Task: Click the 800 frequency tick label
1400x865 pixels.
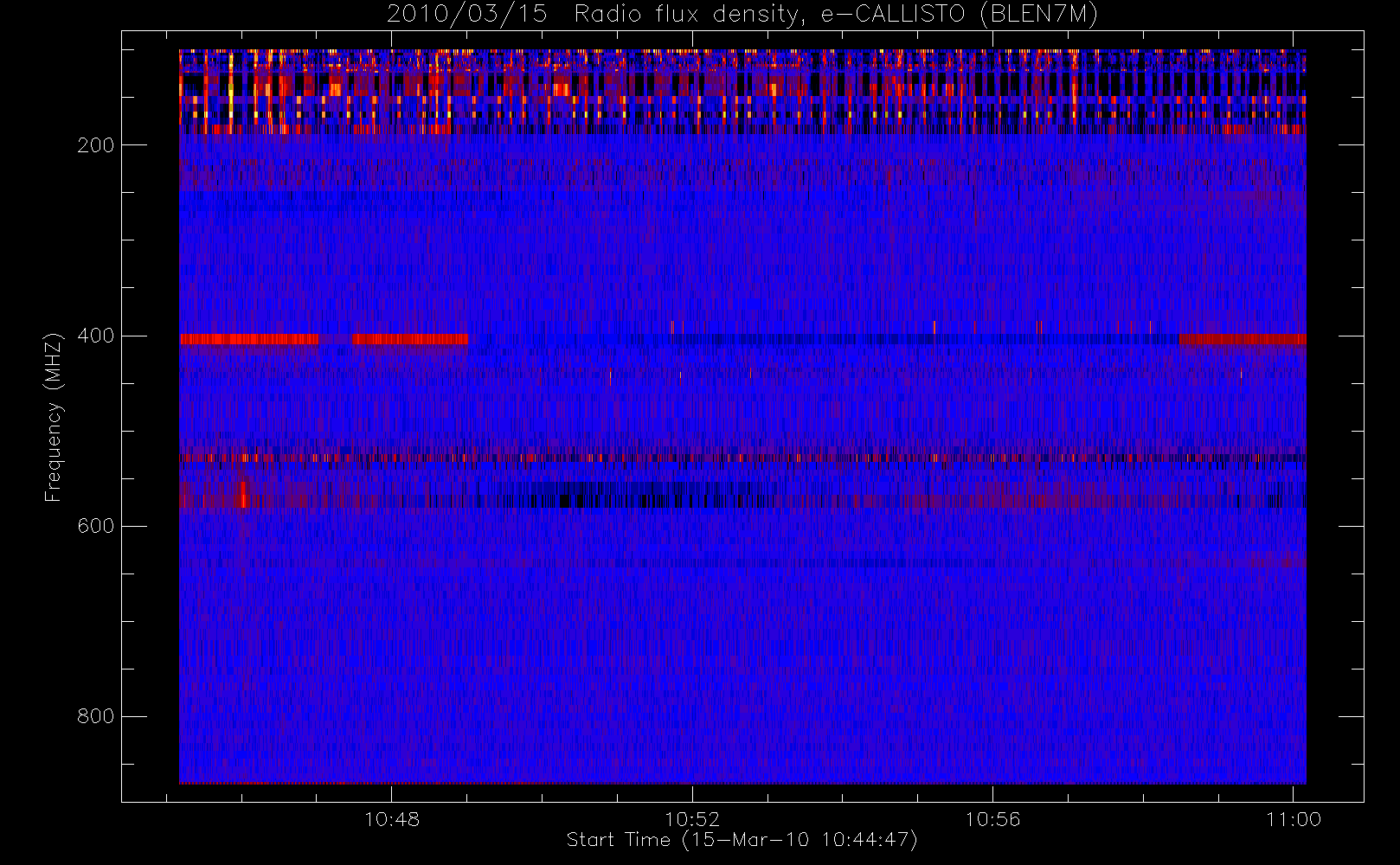Action: pyautogui.click(x=95, y=716)
